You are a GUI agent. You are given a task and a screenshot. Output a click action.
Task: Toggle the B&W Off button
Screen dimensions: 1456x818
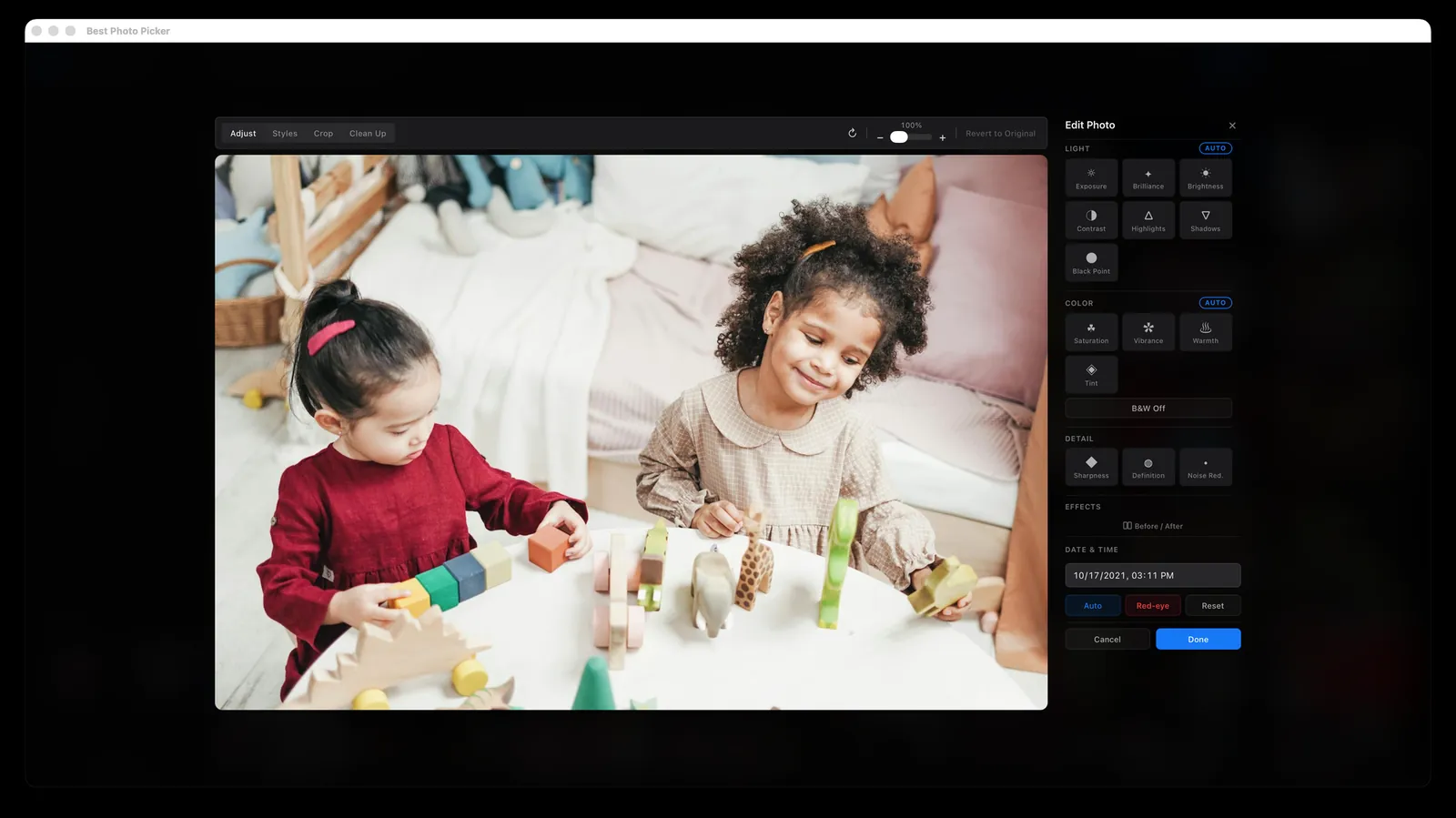[x=1148, y=409]
